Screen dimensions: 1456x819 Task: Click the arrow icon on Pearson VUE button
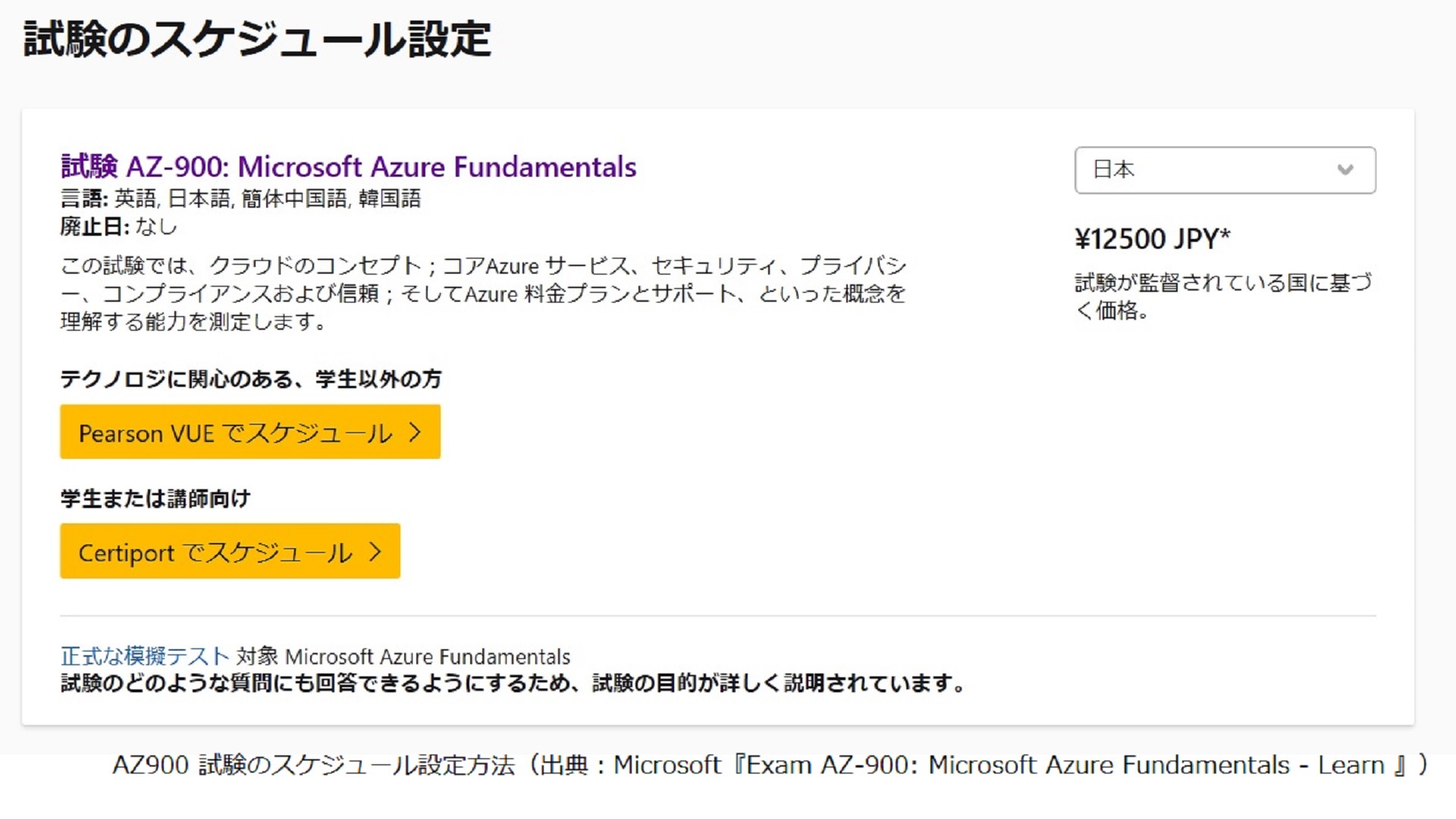(415, 432)
